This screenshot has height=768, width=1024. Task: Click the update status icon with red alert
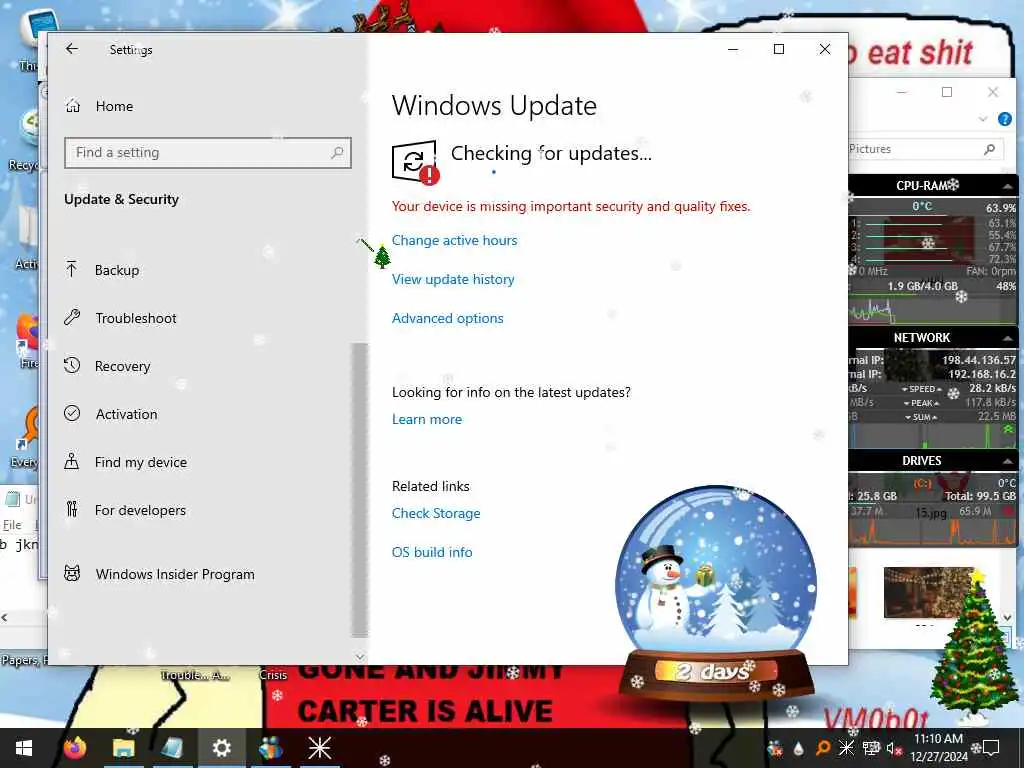pyautogui.click(x=415, y=162)
